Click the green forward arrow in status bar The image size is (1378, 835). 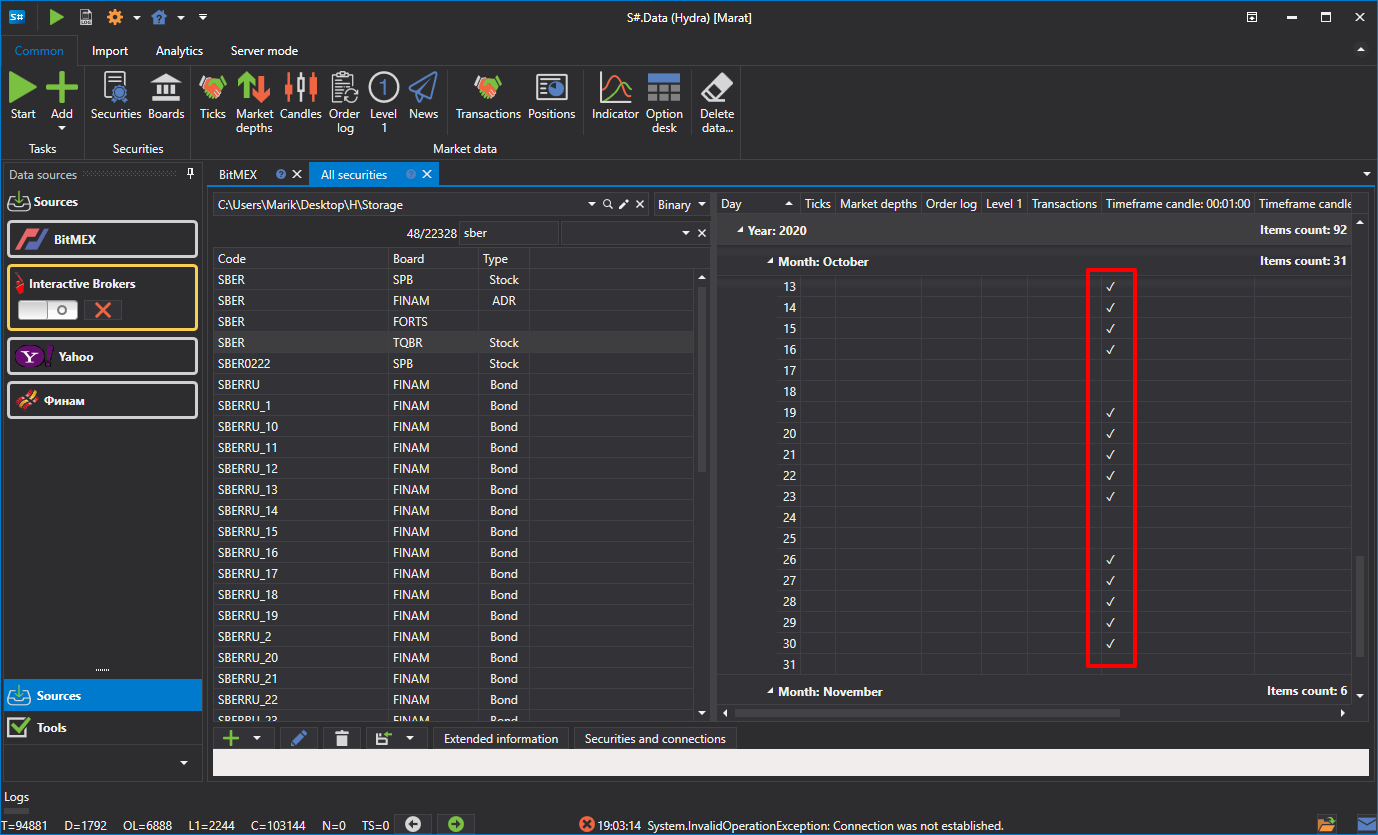click(456, 824)
